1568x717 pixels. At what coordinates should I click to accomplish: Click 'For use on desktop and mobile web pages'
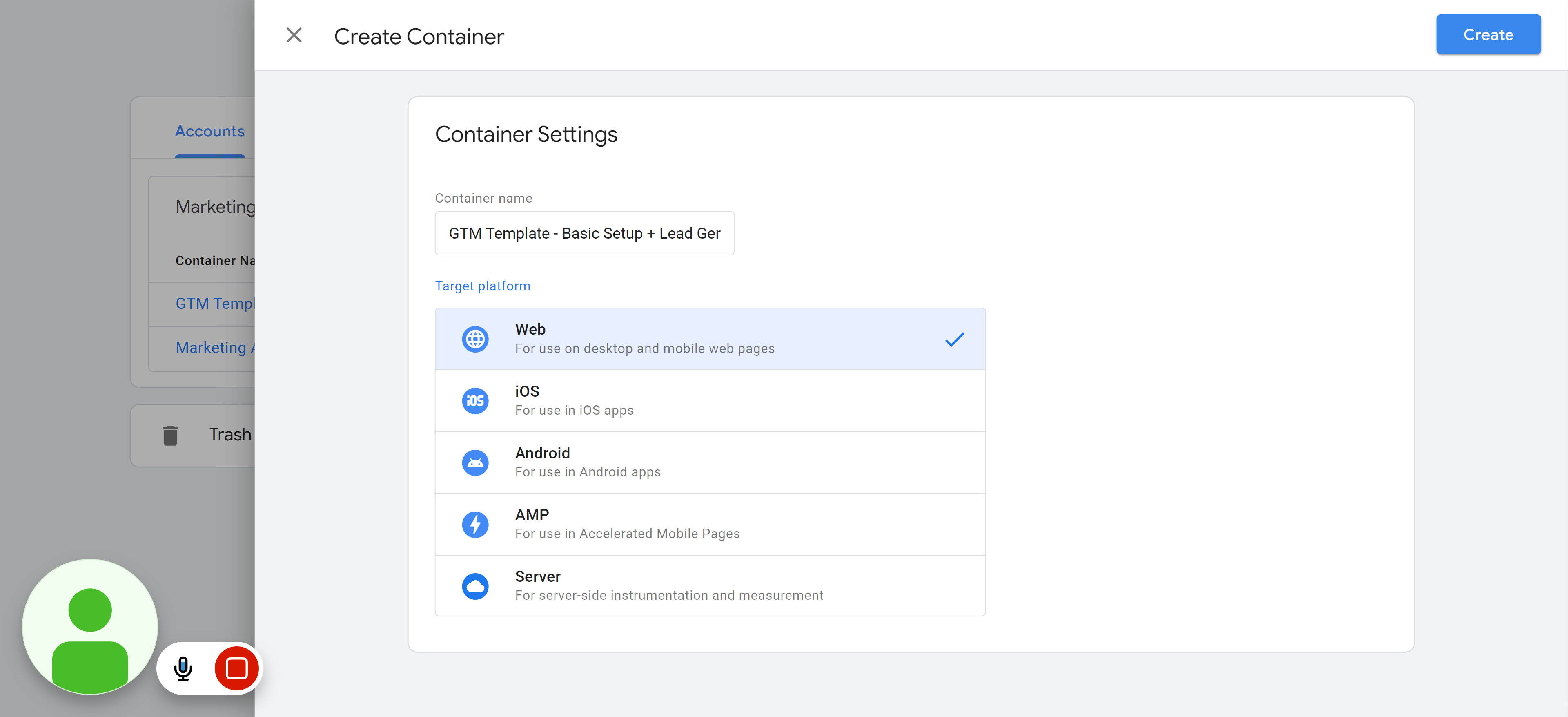click(x=645, y=348)
